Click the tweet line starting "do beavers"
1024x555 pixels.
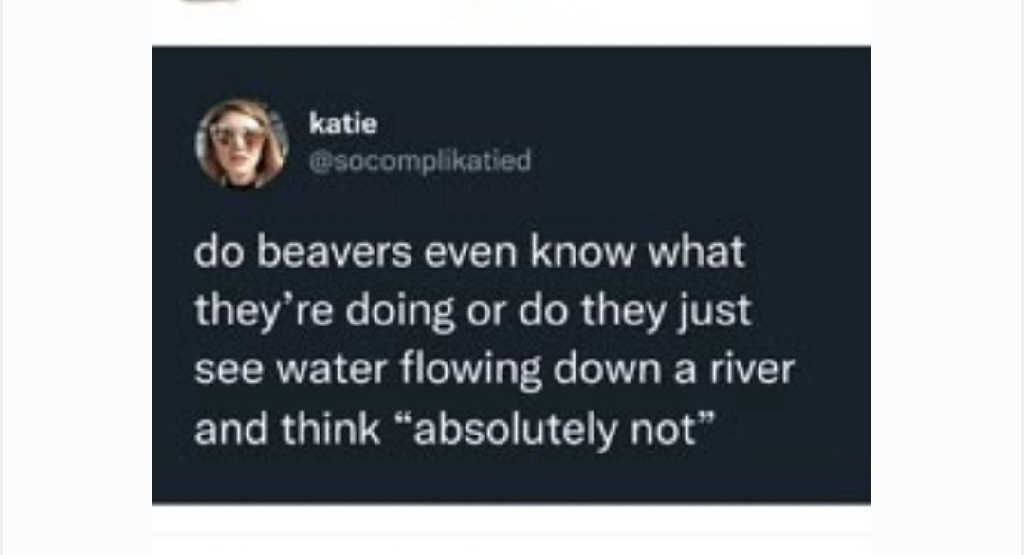[x=469, y=252]
